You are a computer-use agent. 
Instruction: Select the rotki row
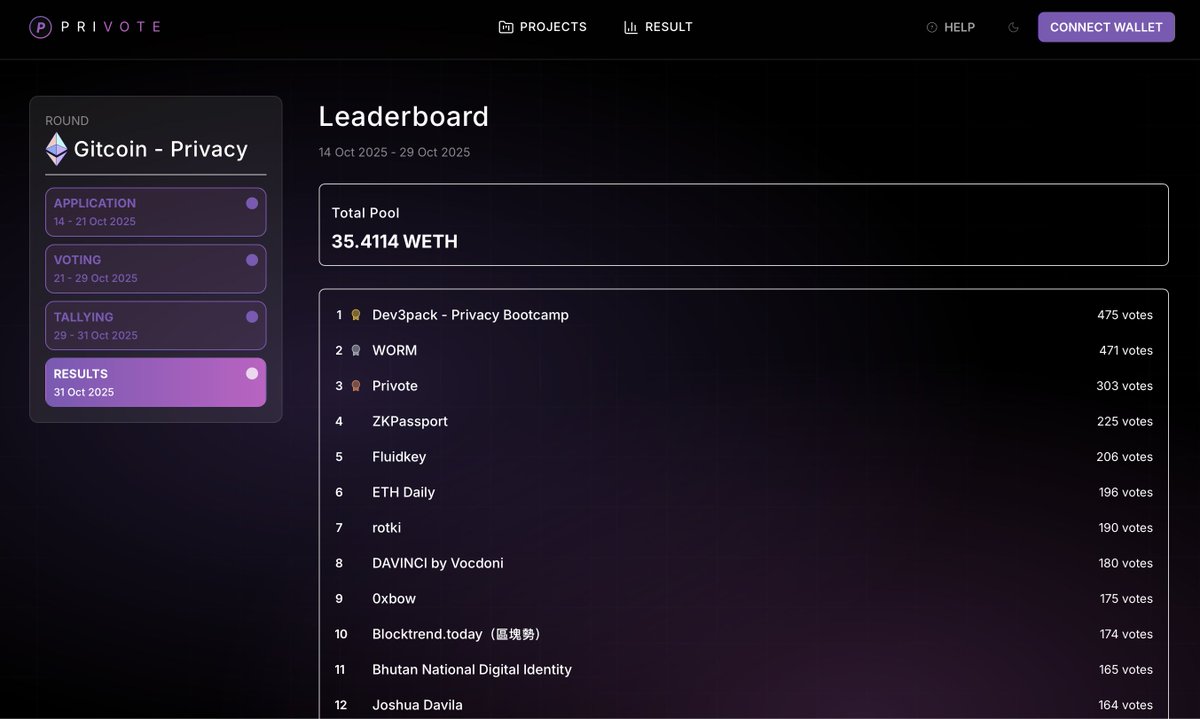pyautogui.click(x=743, y=528)
